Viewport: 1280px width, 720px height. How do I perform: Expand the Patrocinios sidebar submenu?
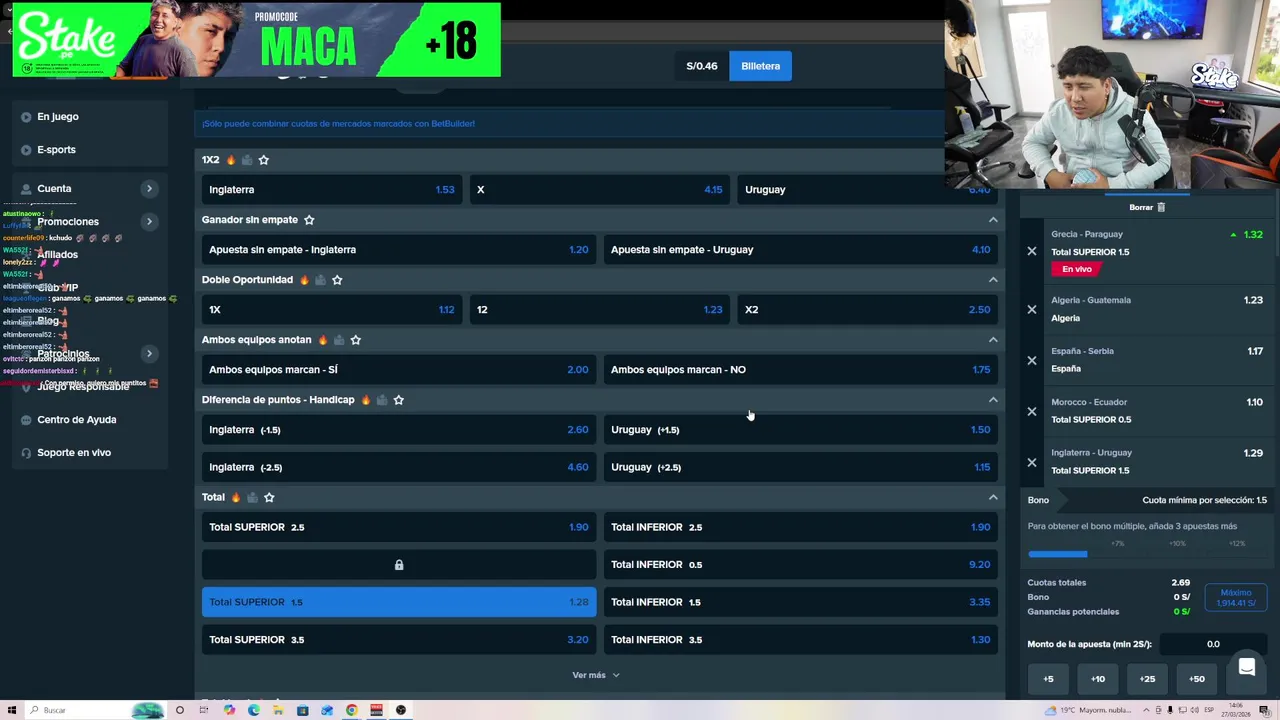pos(149,354)
